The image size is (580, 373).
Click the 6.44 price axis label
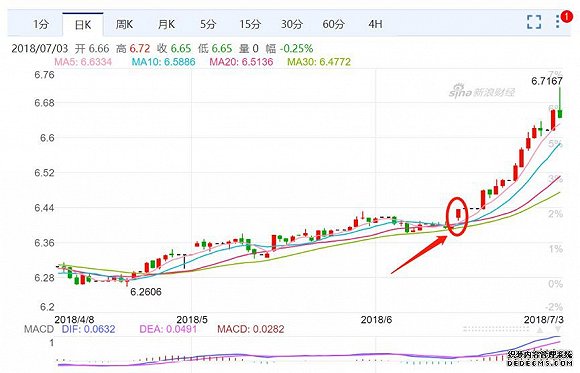(x=44, y=208)
